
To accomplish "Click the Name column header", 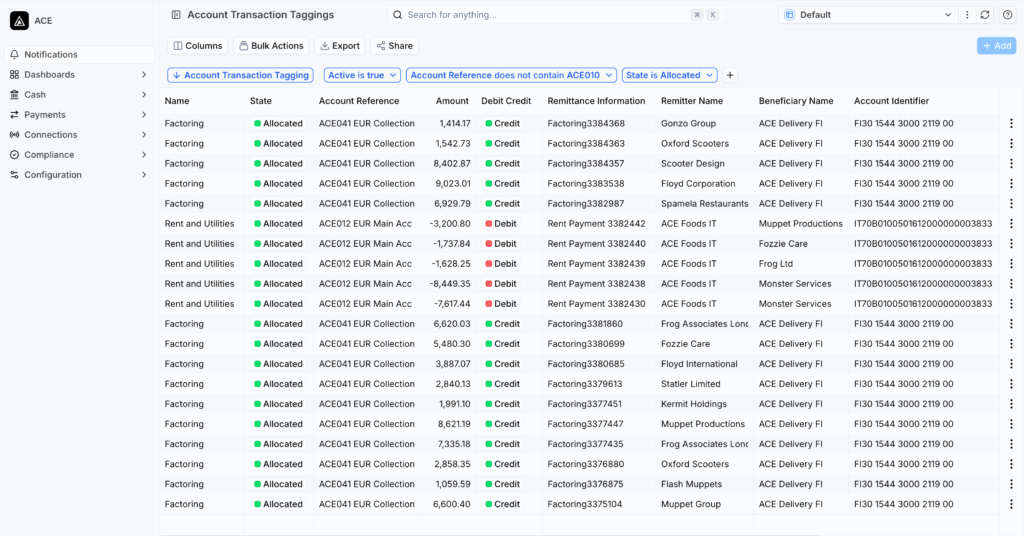I will [177, 101].
